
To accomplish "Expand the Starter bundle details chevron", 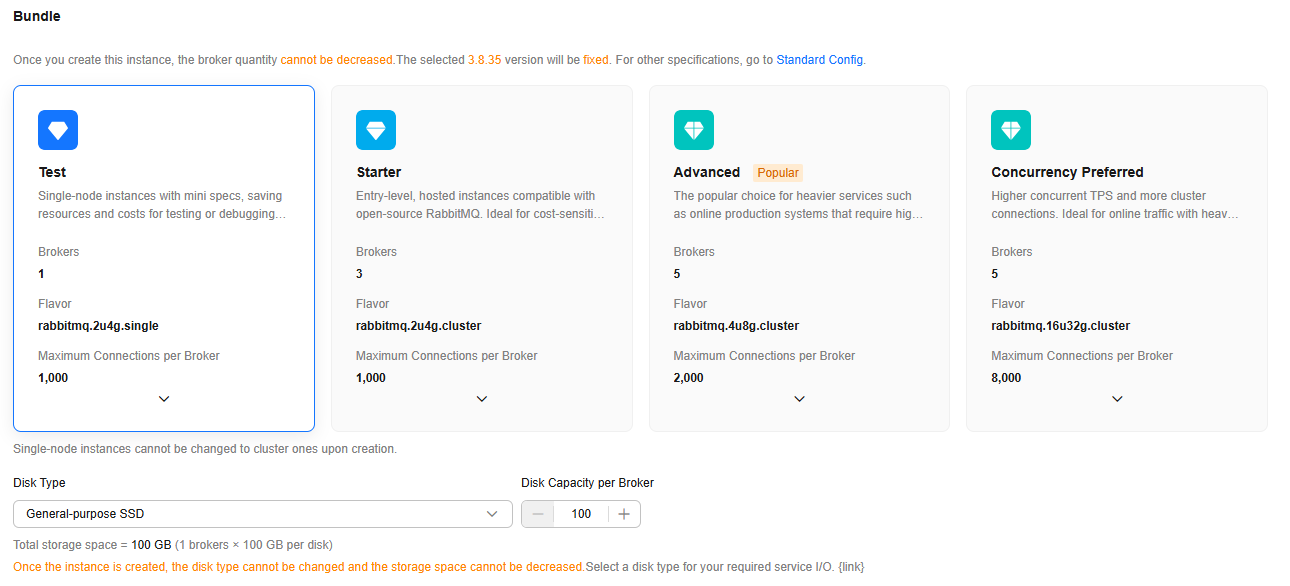I will pos(482,399).
